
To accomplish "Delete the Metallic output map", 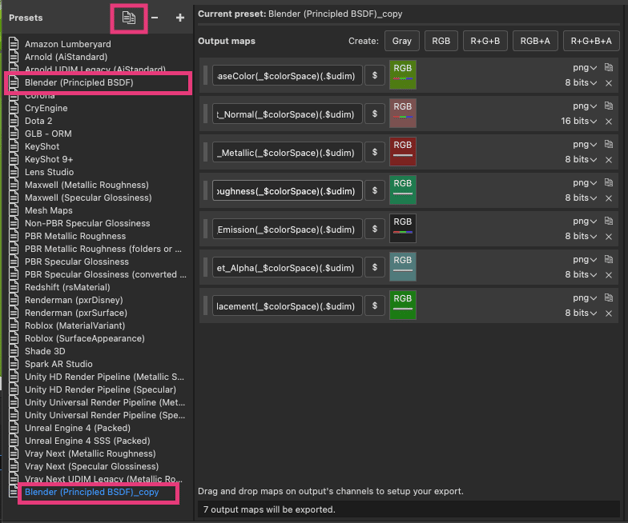I will 609,160.
